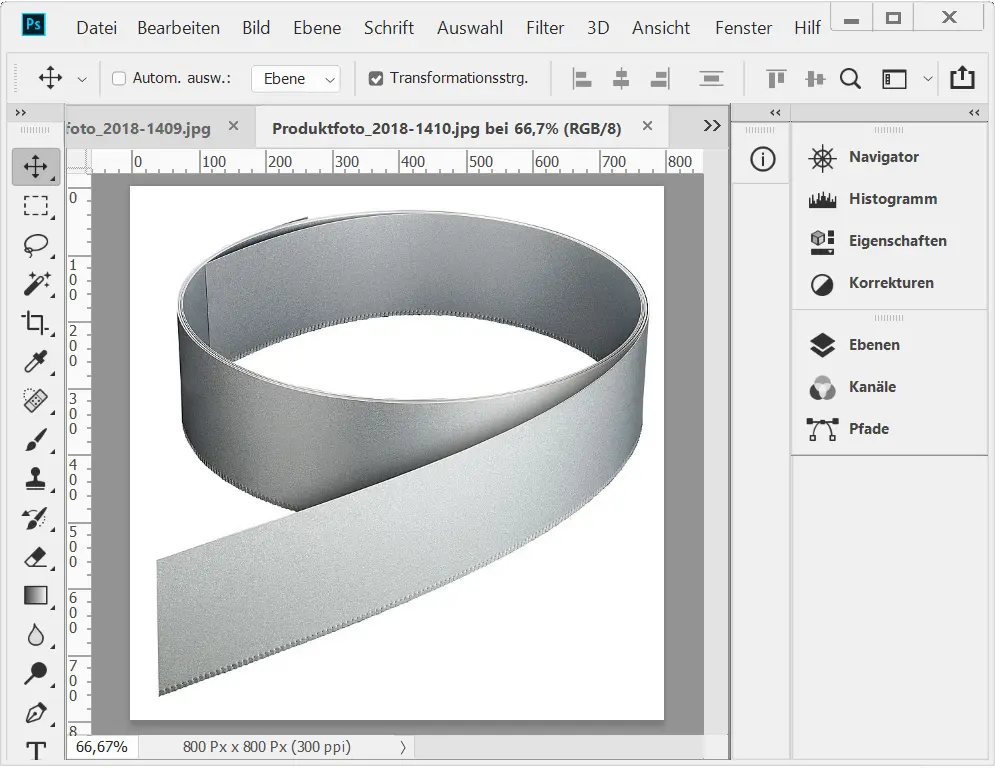Screen dimensions: 995x768
Task: Disable the Transformationsstrg. checkbox
Action: pyautogui.click(x=376, y=78)
